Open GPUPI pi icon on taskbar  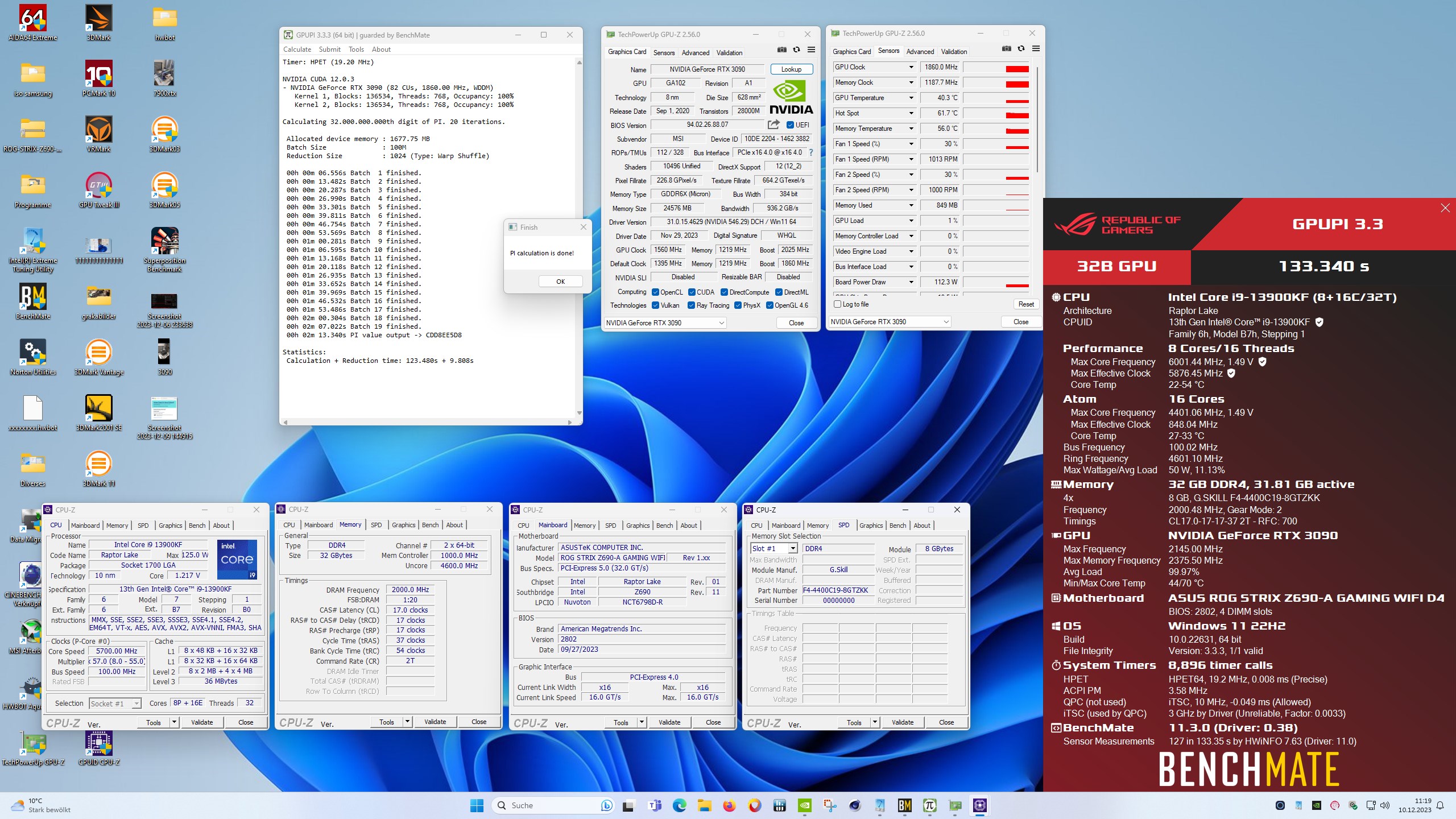929,805
